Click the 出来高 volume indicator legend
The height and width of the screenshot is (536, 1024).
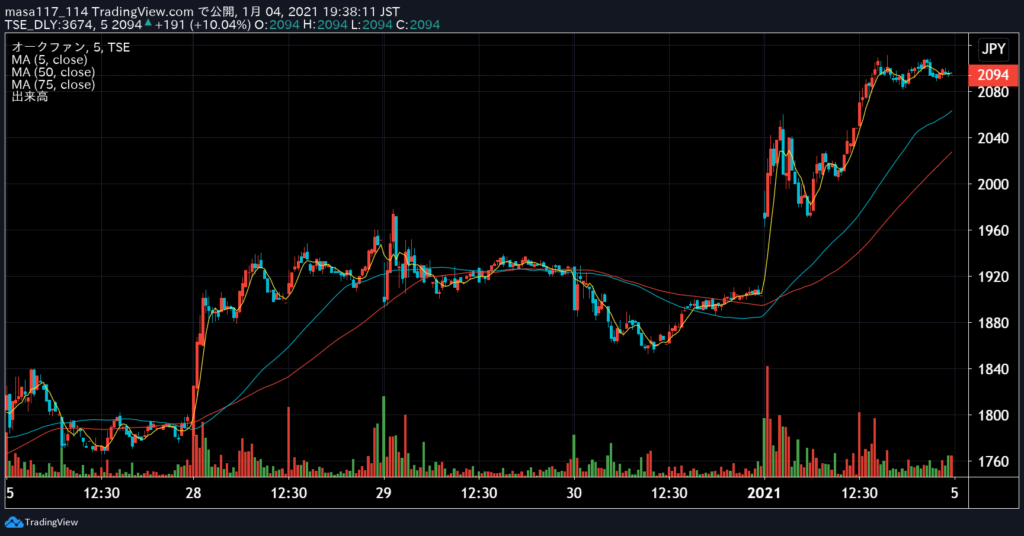point(29,97)
